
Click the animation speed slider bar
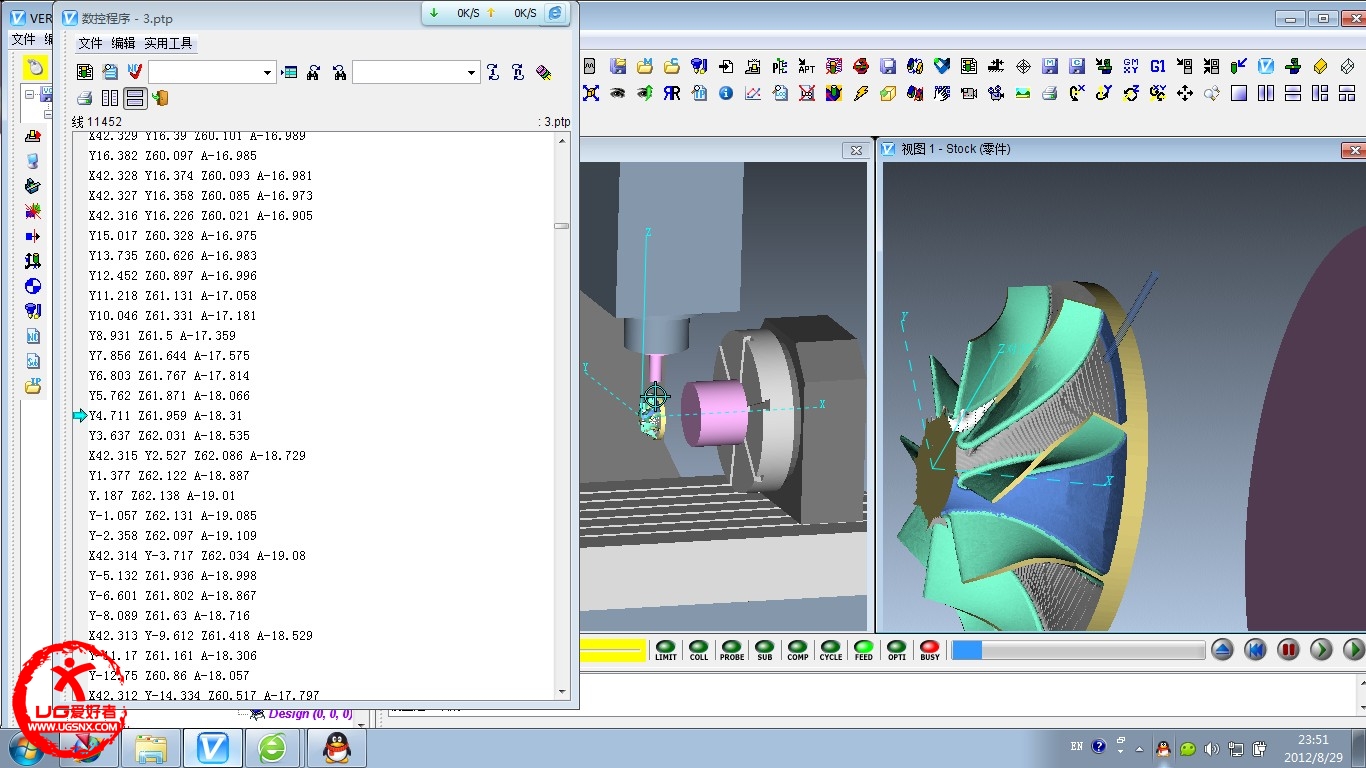(x=1078, y=650)
